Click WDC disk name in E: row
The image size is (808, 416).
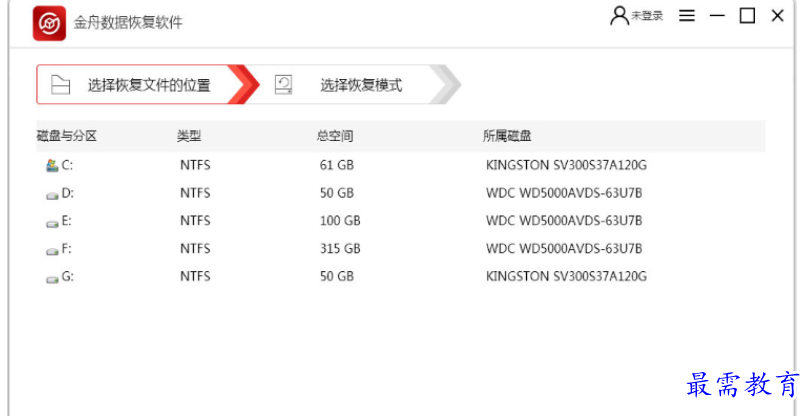pos(564,221)
